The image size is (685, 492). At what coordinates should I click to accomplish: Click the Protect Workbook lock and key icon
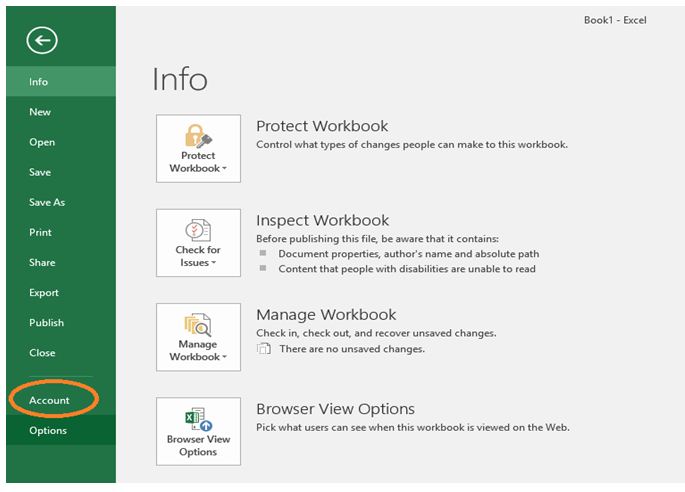[x=198, y=135]
